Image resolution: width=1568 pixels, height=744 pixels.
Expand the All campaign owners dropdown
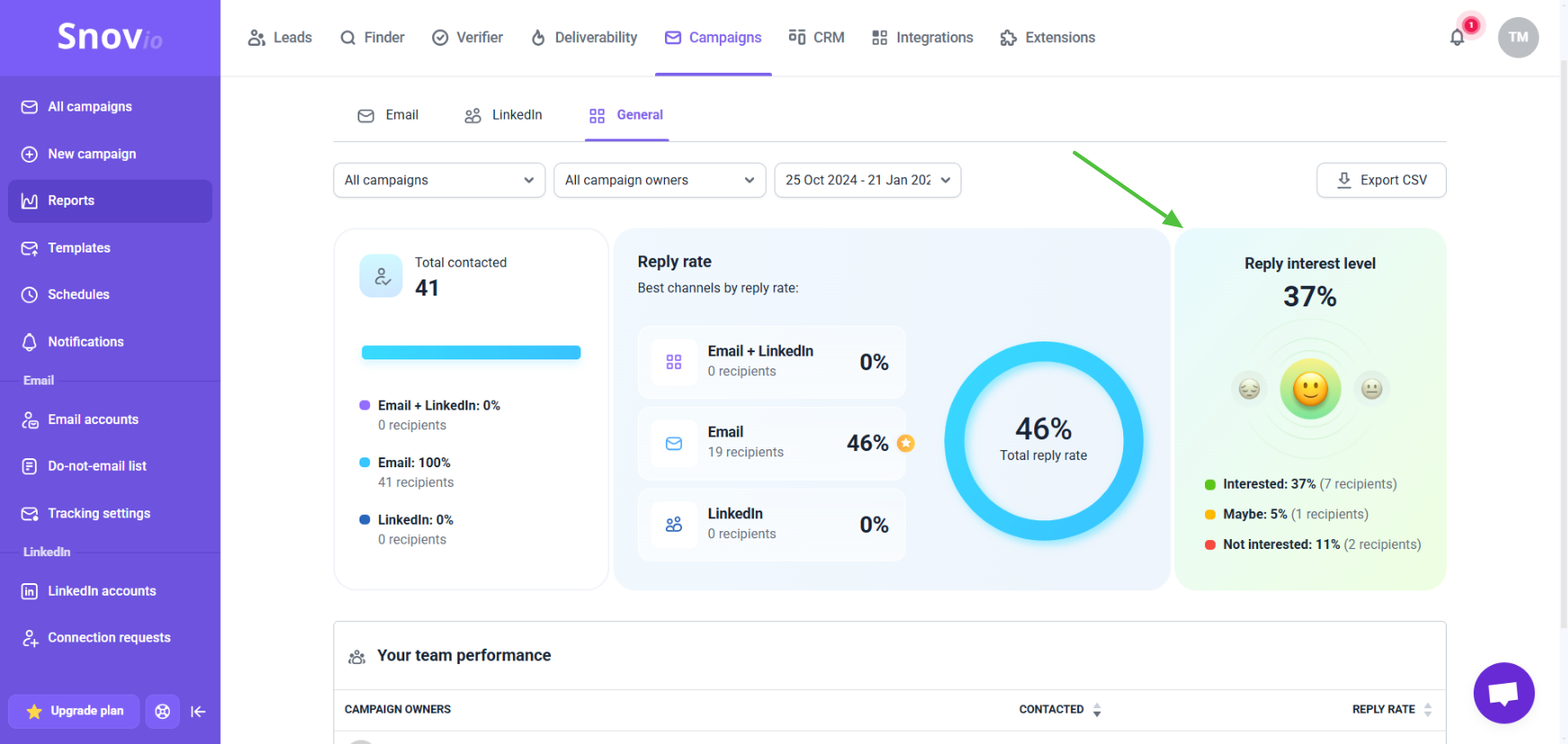click(660, 180)
